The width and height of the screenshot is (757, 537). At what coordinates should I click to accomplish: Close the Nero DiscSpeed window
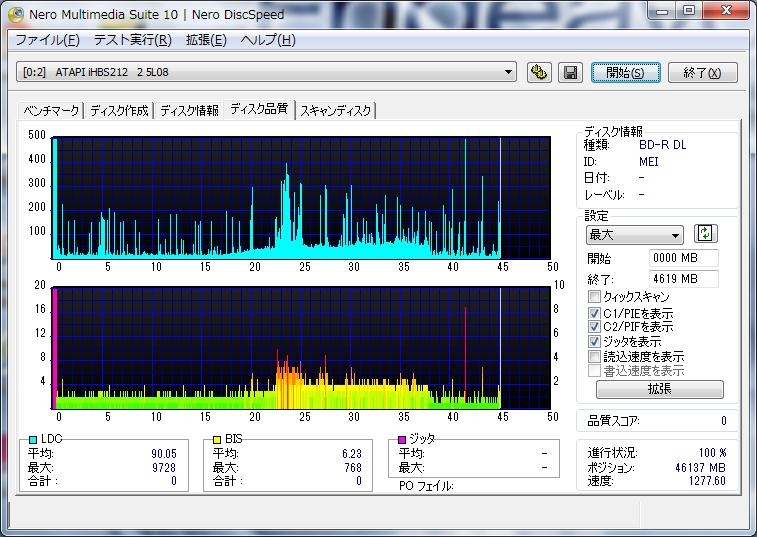pyautogui.click(x=726, y=11)
